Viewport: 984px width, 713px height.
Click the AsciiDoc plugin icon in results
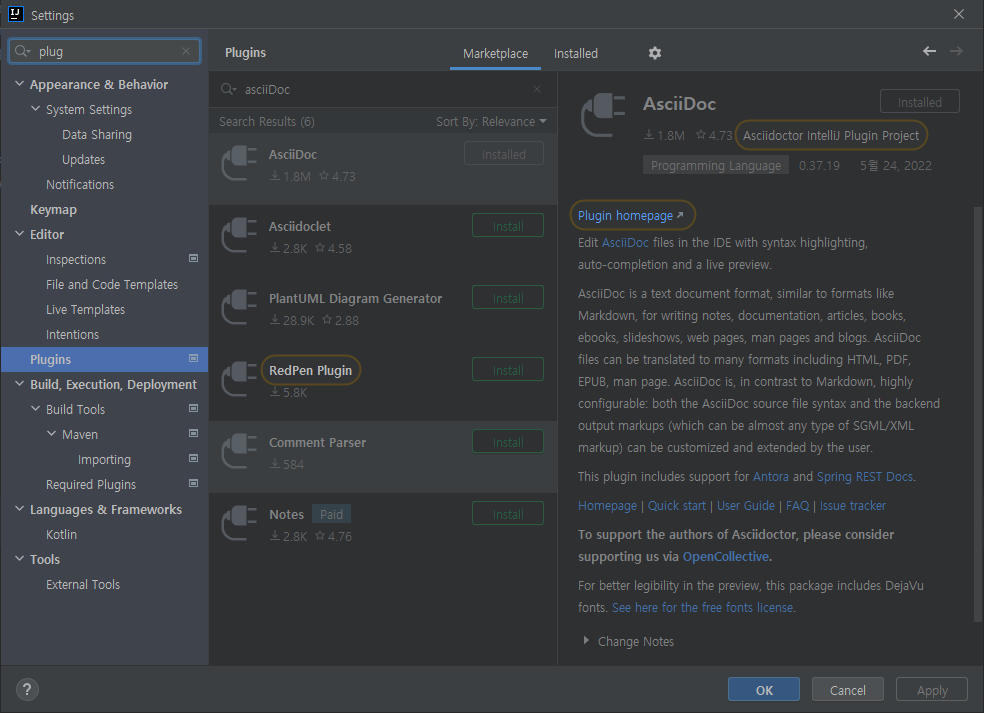click(x=239, y=163)
